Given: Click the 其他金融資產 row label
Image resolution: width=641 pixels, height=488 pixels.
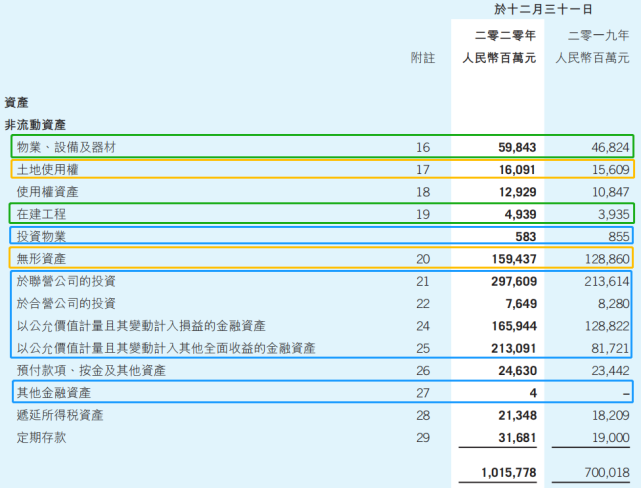Looking at the screenshot, I should 54,393.
